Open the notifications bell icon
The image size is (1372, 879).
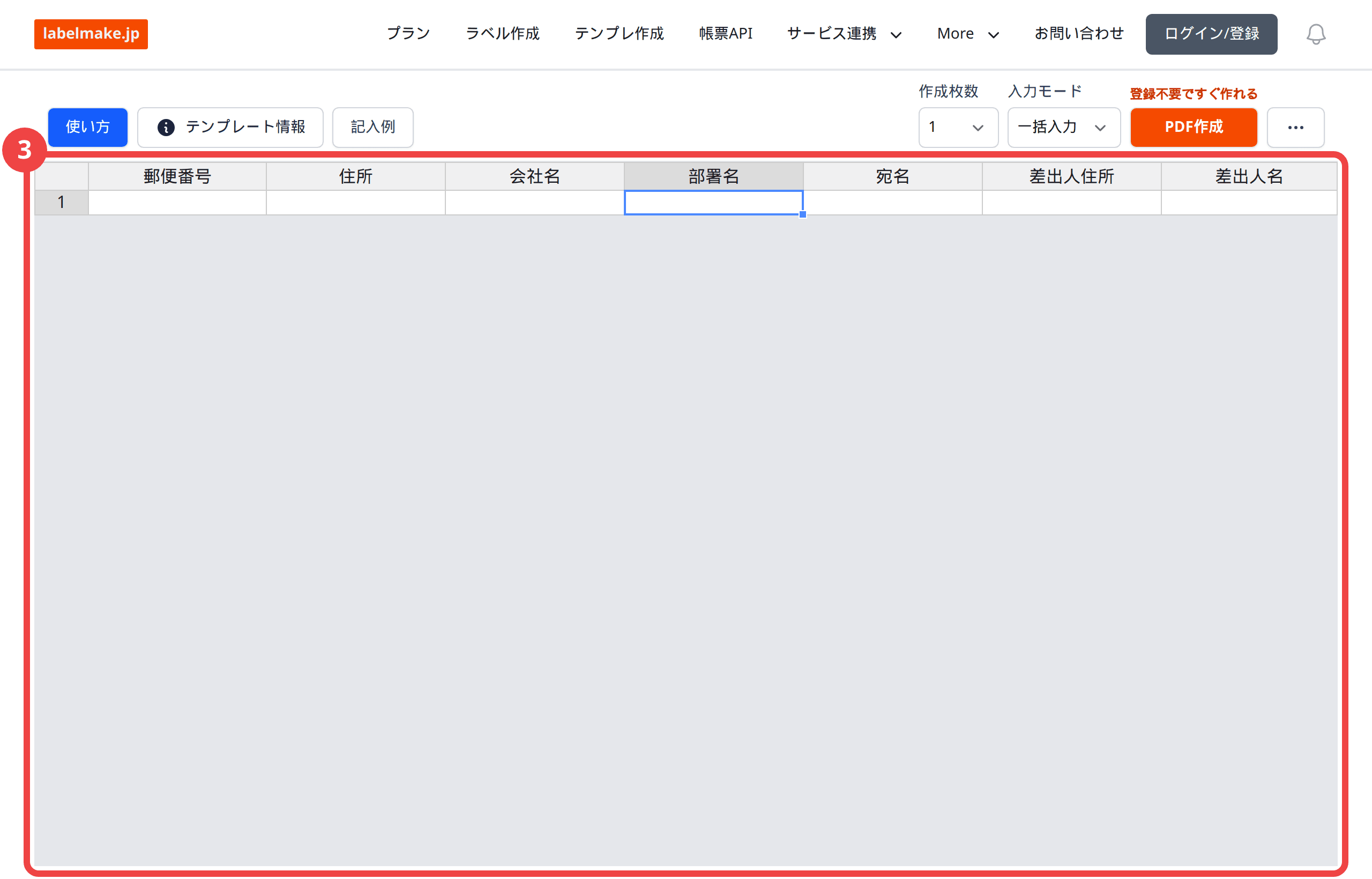pos(1316,34)
